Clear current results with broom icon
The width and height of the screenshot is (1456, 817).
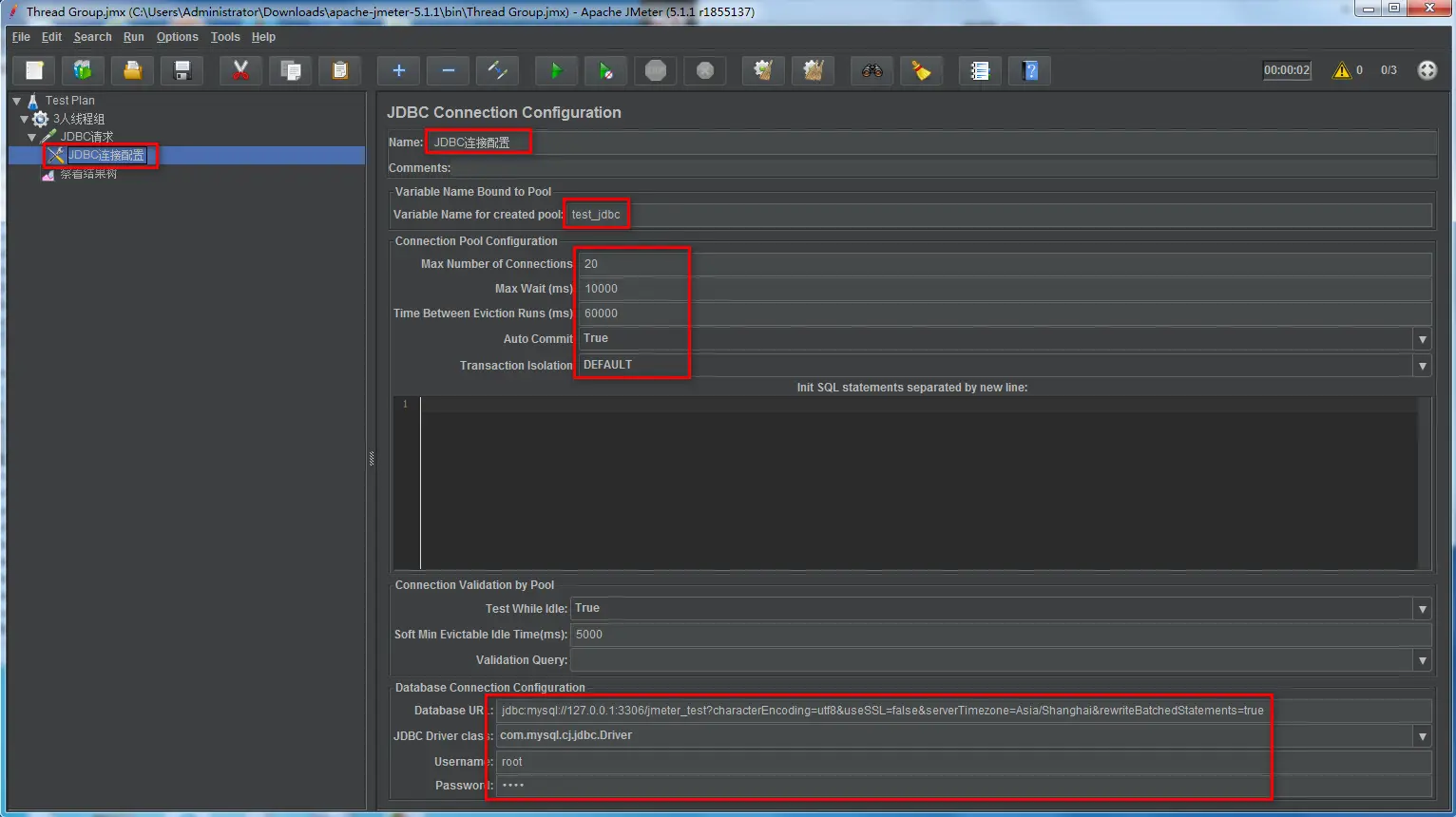pyautogui.click(x=763, y=70)
